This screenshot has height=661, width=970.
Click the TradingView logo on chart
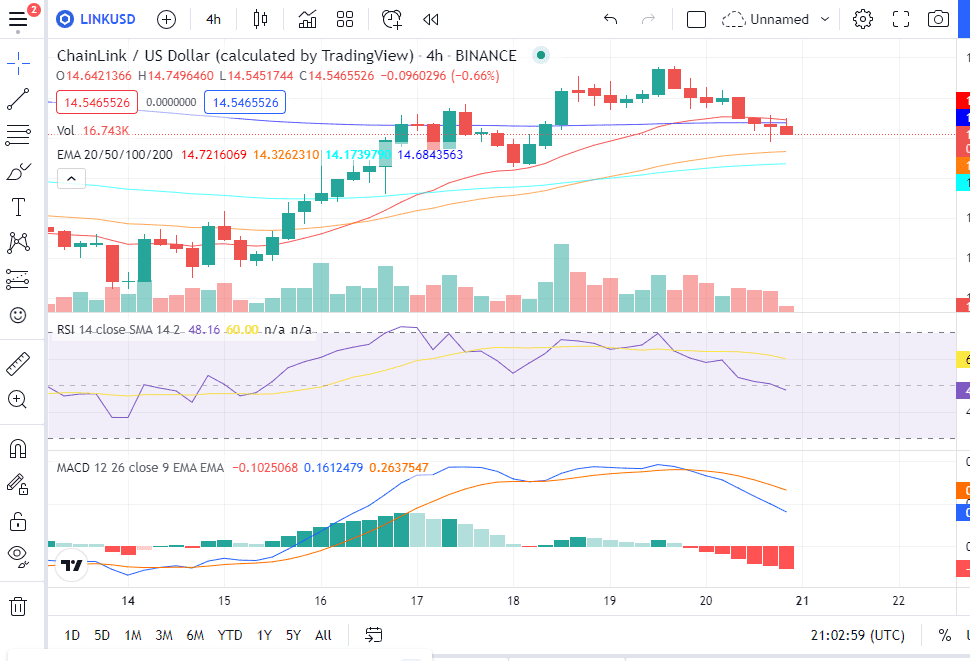pyautogui.click(x=72, y=566)
